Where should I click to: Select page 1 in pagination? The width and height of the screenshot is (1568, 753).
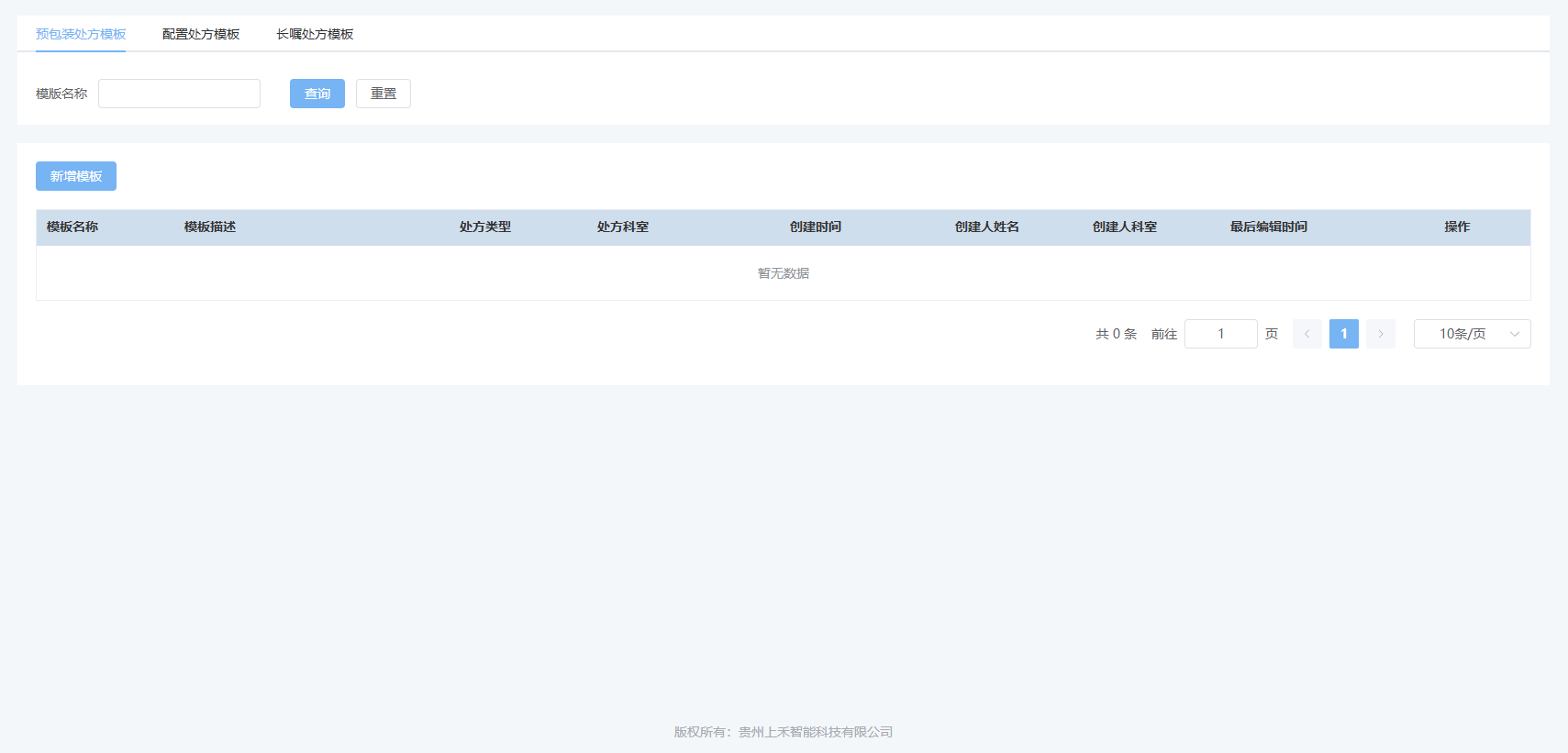(1343, 334)
